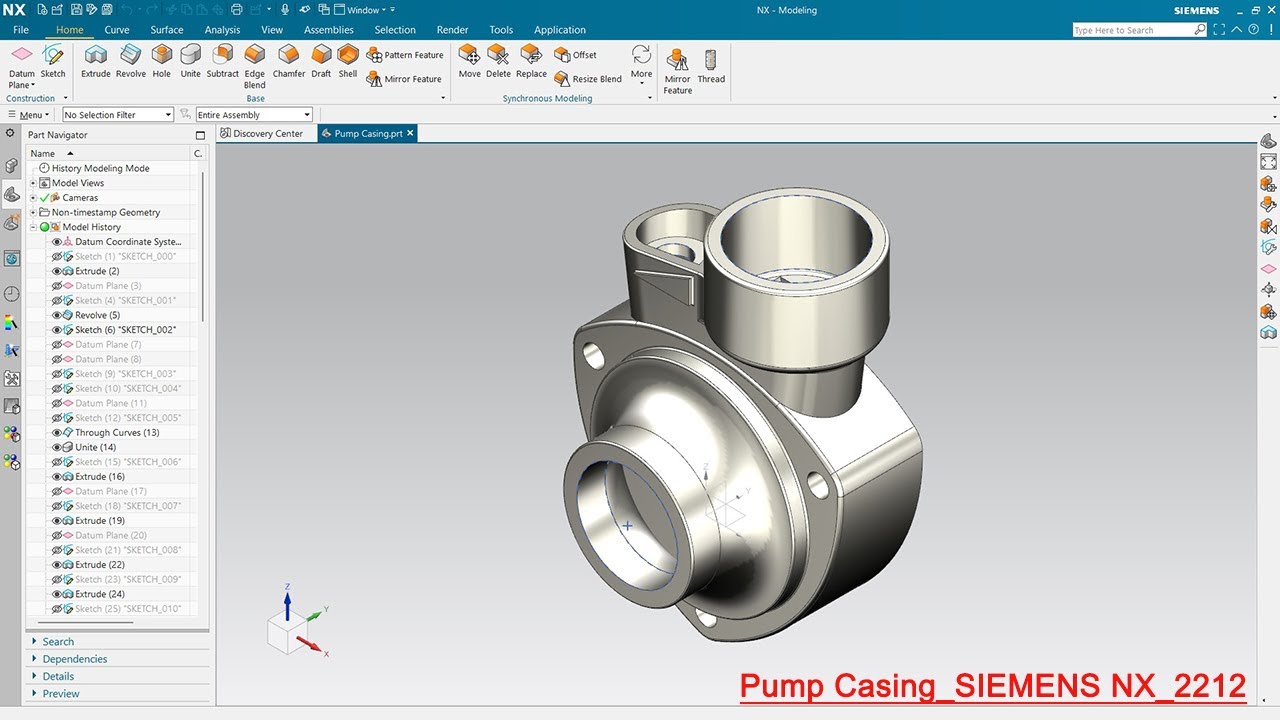Open the Thread tool
Image resolution: width=1280 pixels, height=720 pixels.
pyautogui.click(x=711, y=66)
